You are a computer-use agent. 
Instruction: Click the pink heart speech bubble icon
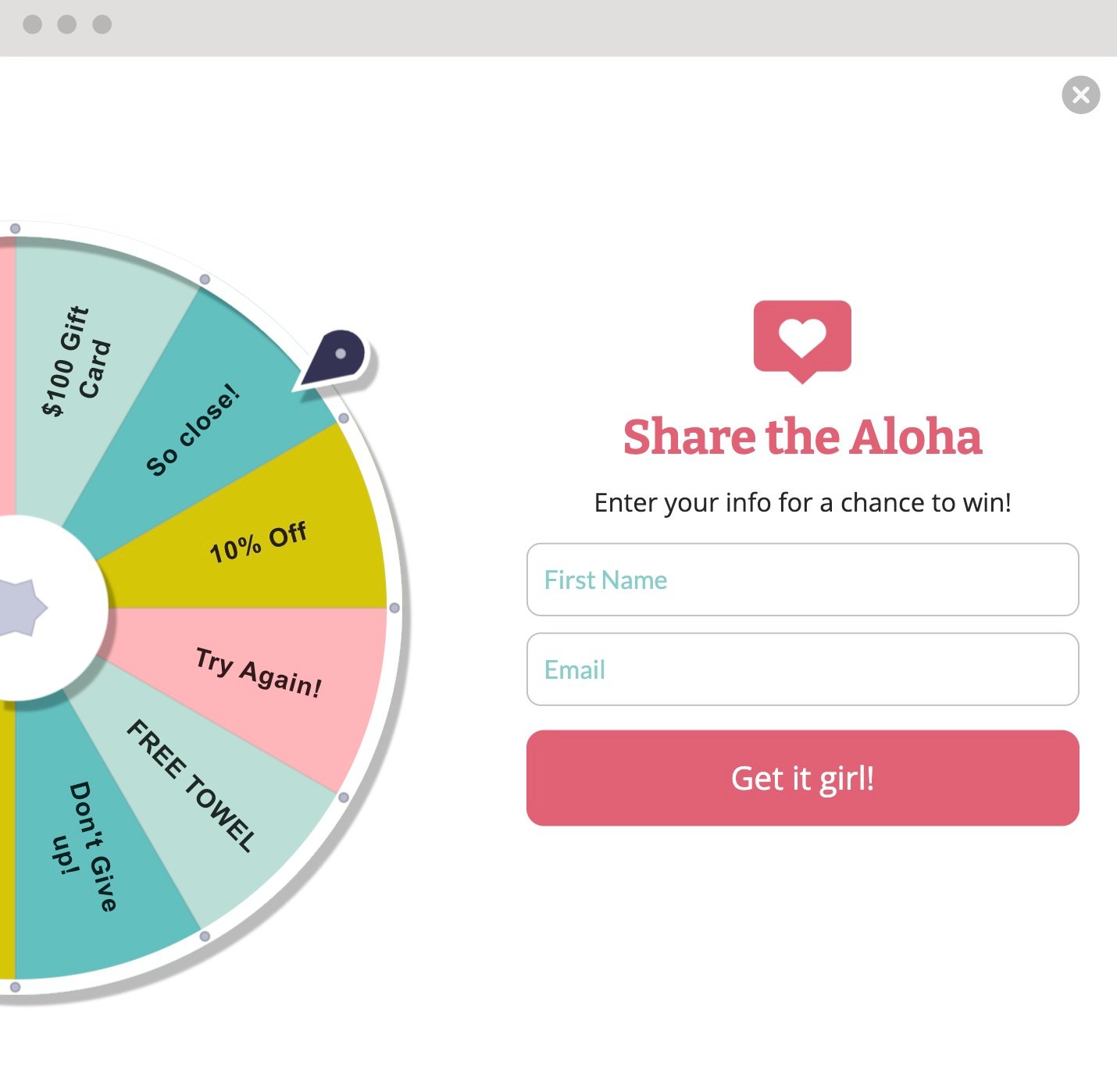tap(802, 341)
